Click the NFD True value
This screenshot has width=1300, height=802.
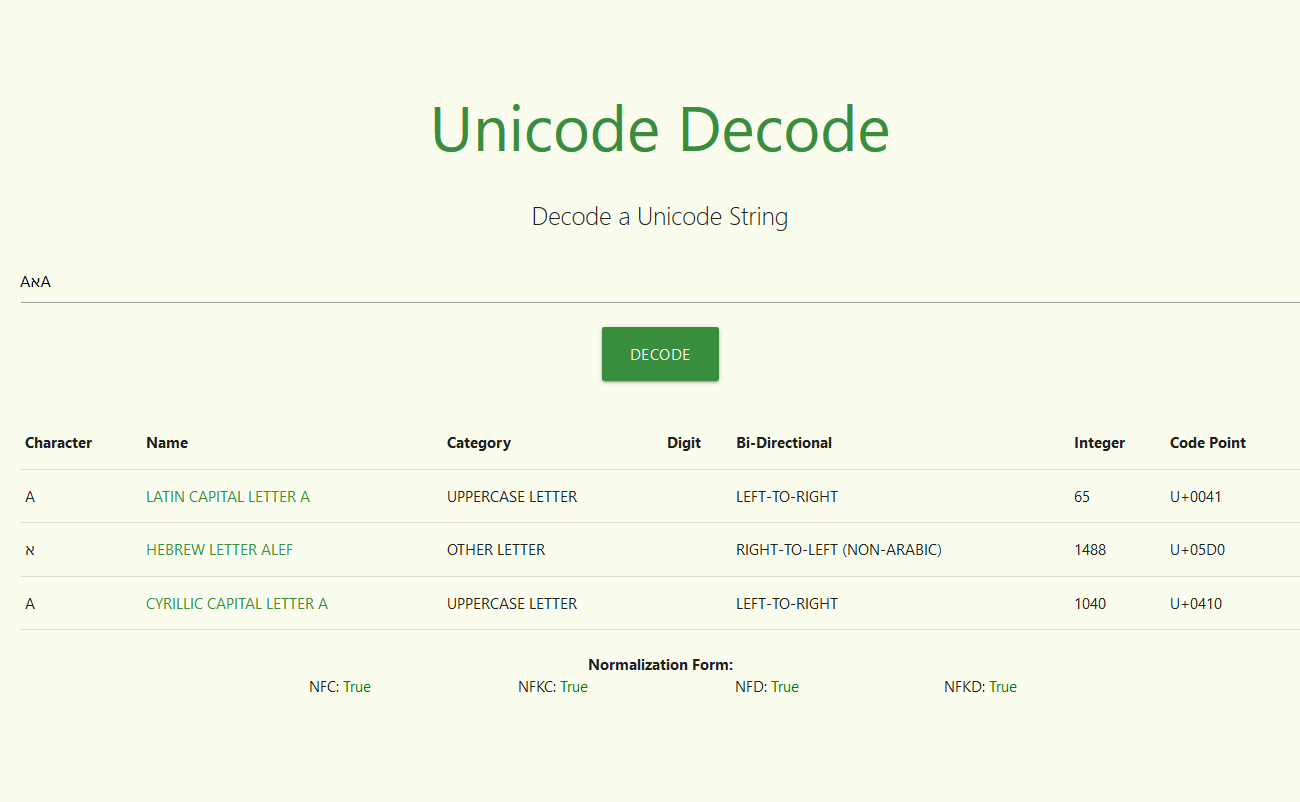tap(785, 687)
